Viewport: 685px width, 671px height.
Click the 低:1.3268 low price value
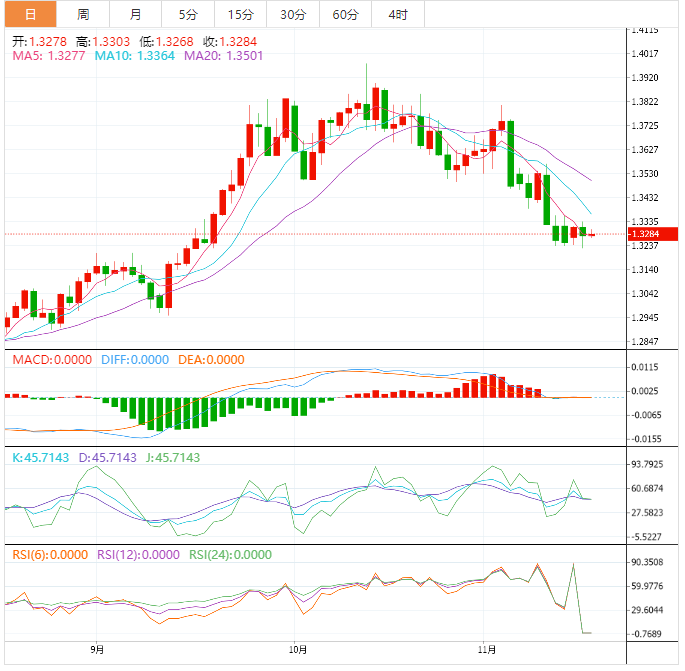click(x=166, y=42)
